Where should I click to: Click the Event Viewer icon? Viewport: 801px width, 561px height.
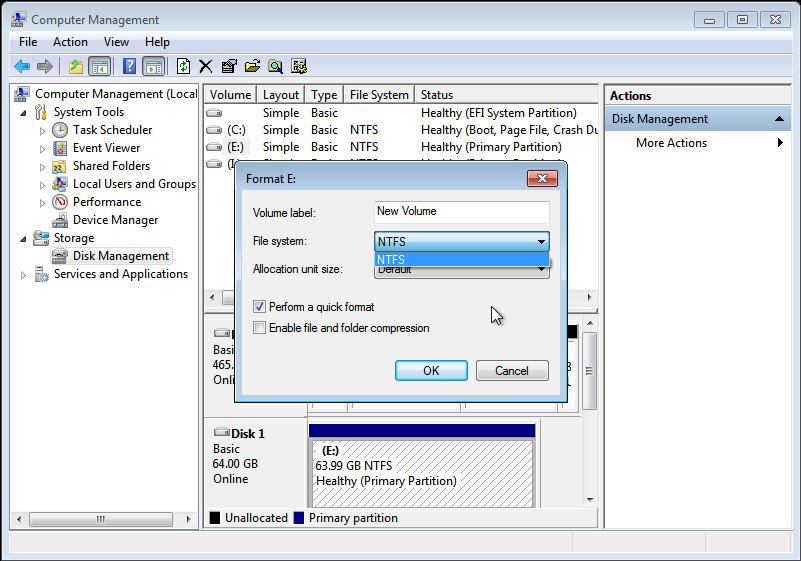60,148
